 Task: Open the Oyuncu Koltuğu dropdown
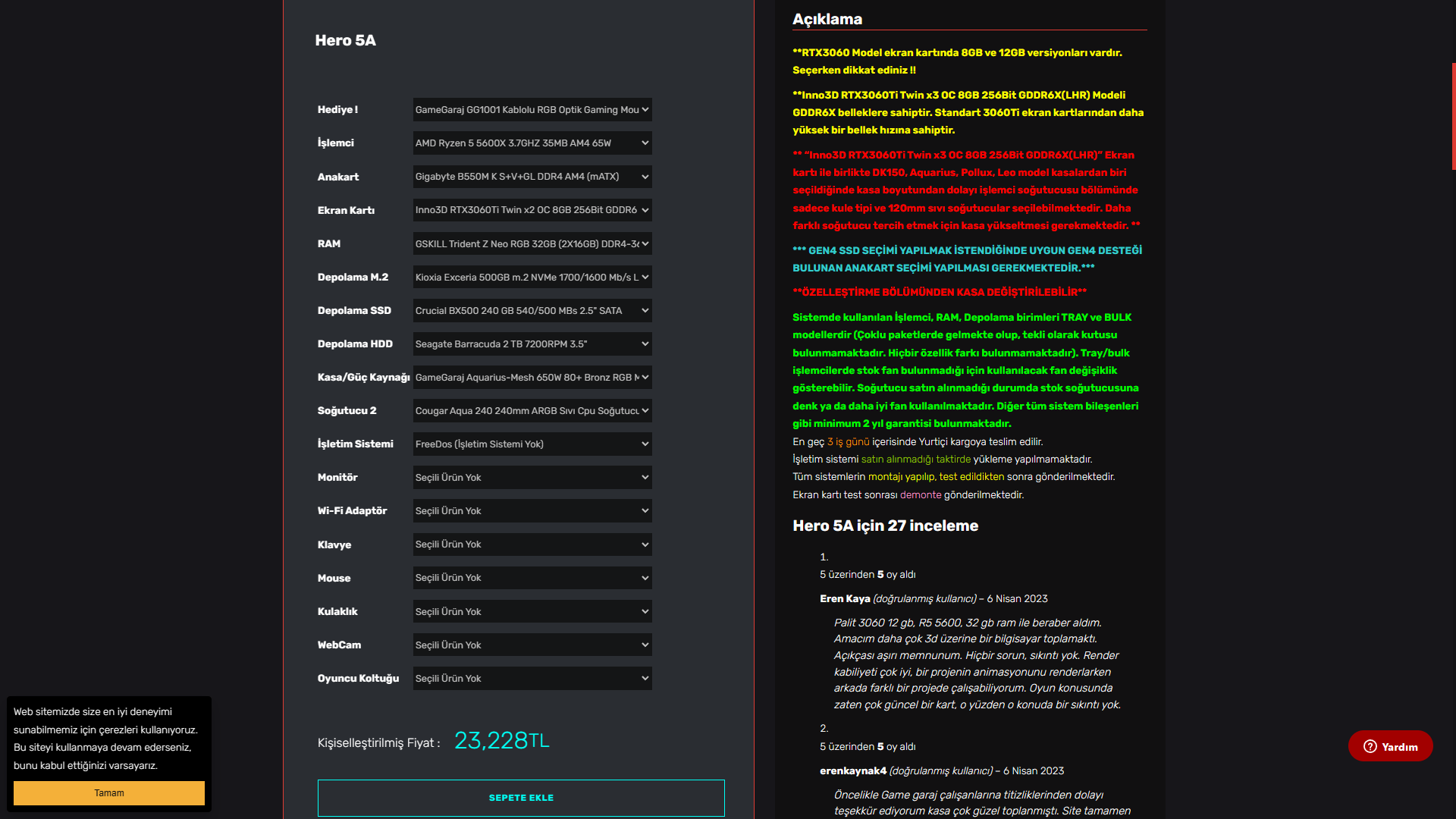(x=532, y=678)
